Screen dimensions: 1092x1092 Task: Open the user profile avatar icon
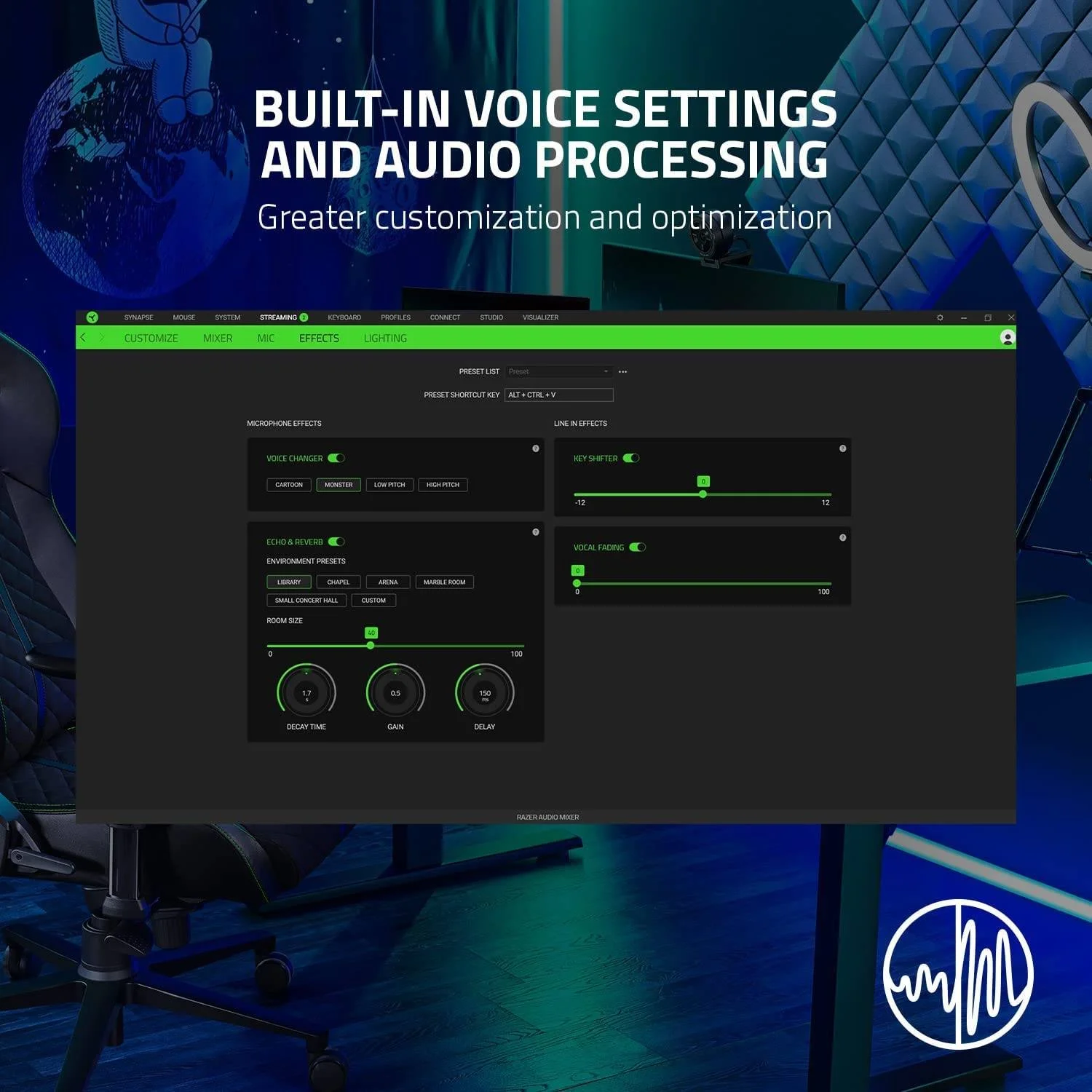click(1008, 337)
